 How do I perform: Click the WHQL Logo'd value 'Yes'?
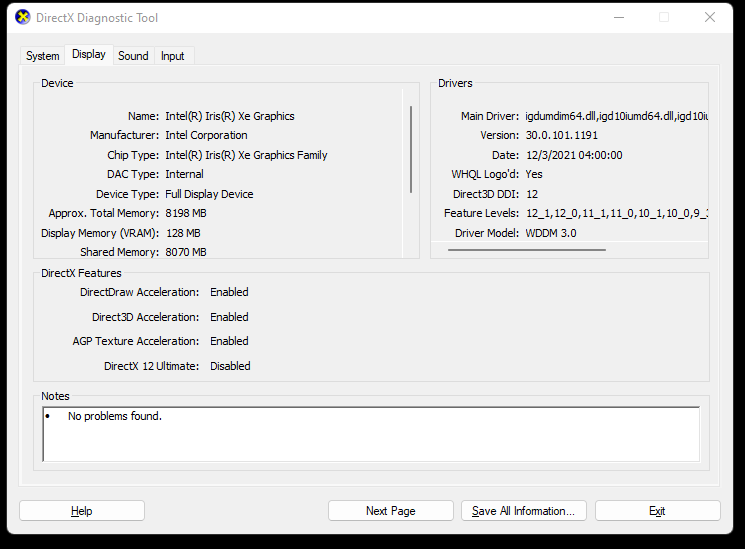click(x=534, y=174)
